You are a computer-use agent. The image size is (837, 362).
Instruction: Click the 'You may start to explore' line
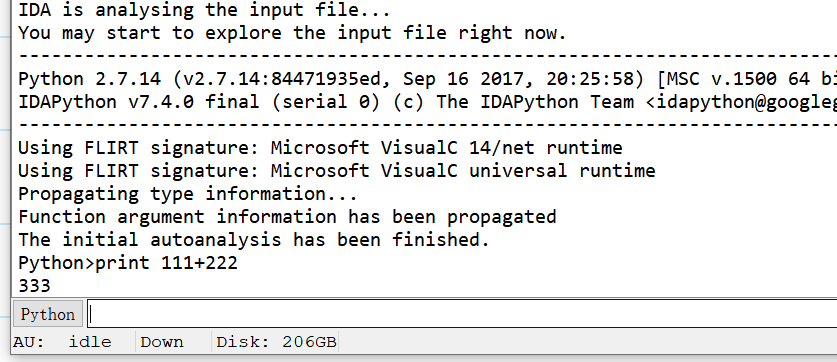coord(292,33)
